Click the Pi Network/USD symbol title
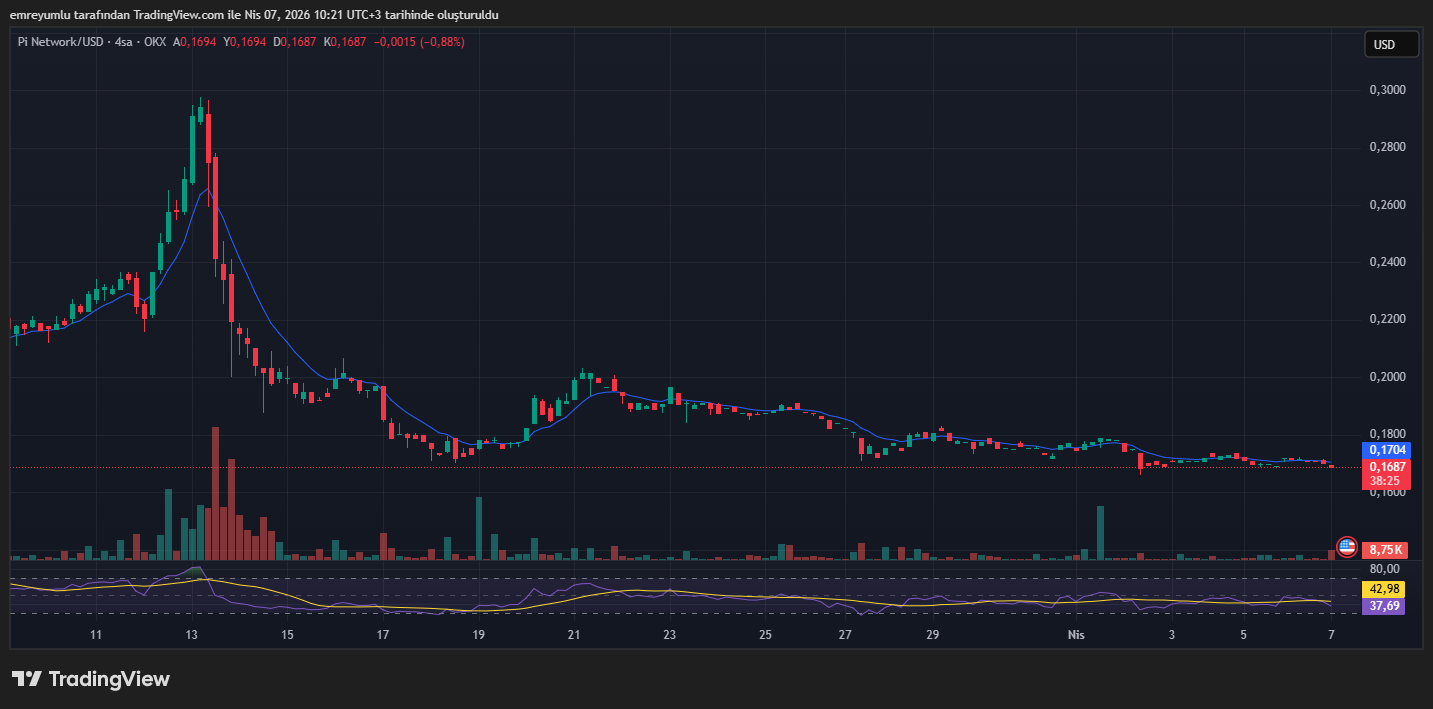1433x709 pixels. 62,42
